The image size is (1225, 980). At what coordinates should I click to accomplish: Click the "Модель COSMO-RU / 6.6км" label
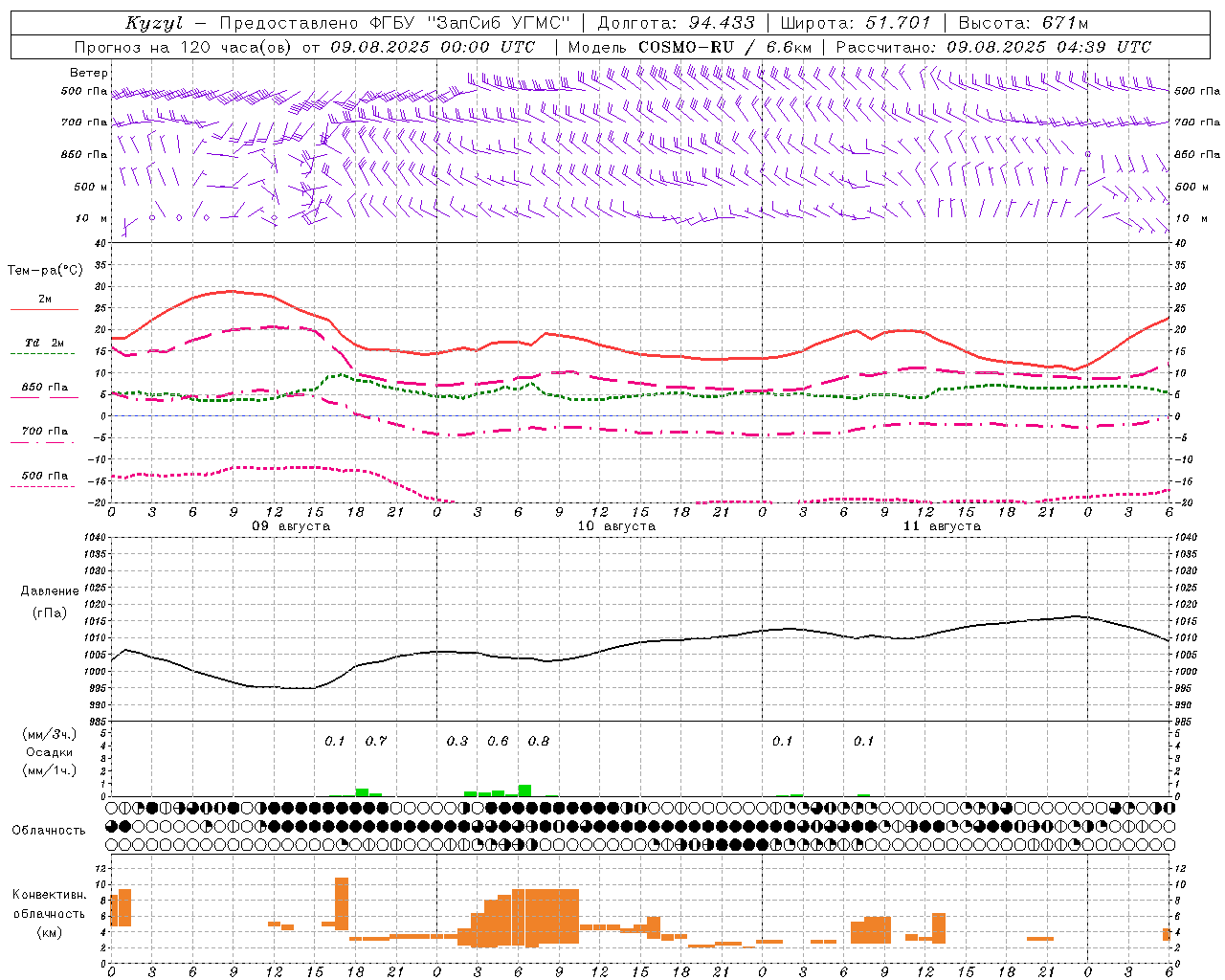click(x=690, y=47)
